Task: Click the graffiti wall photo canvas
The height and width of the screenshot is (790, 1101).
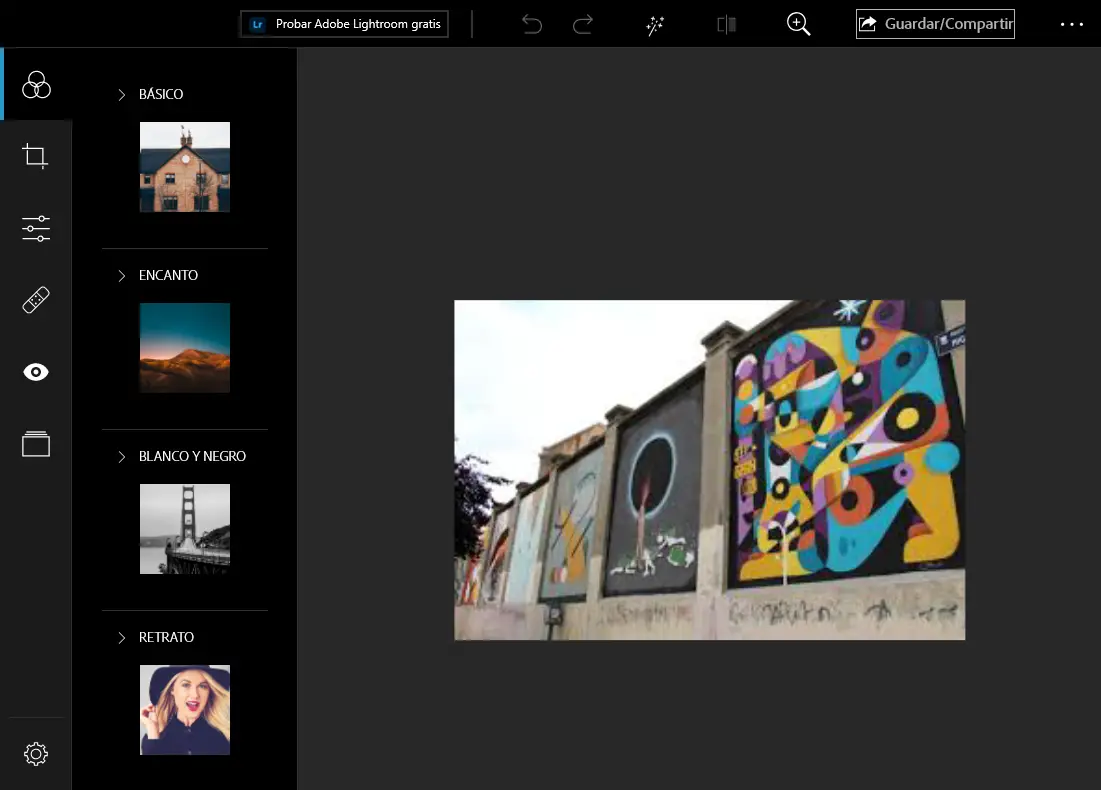Action: (709, 470)
